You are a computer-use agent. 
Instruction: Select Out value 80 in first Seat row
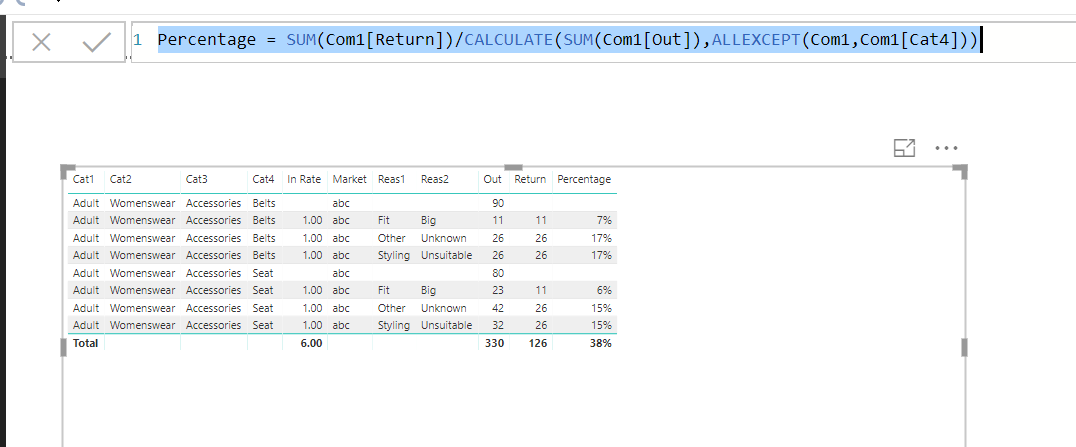point(498,273)
